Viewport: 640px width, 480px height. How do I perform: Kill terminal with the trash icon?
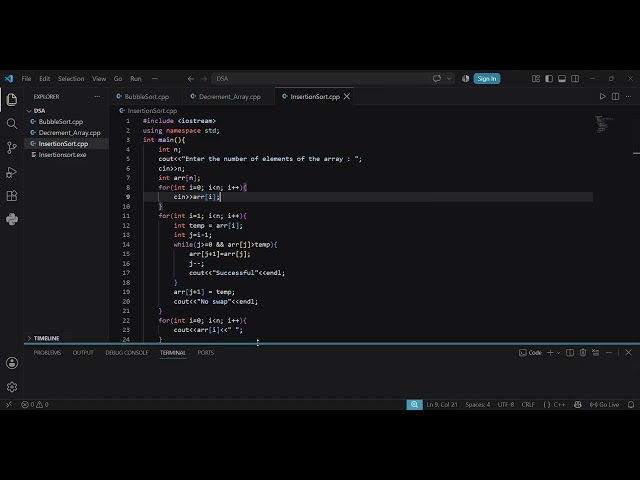tap(583, 353)
